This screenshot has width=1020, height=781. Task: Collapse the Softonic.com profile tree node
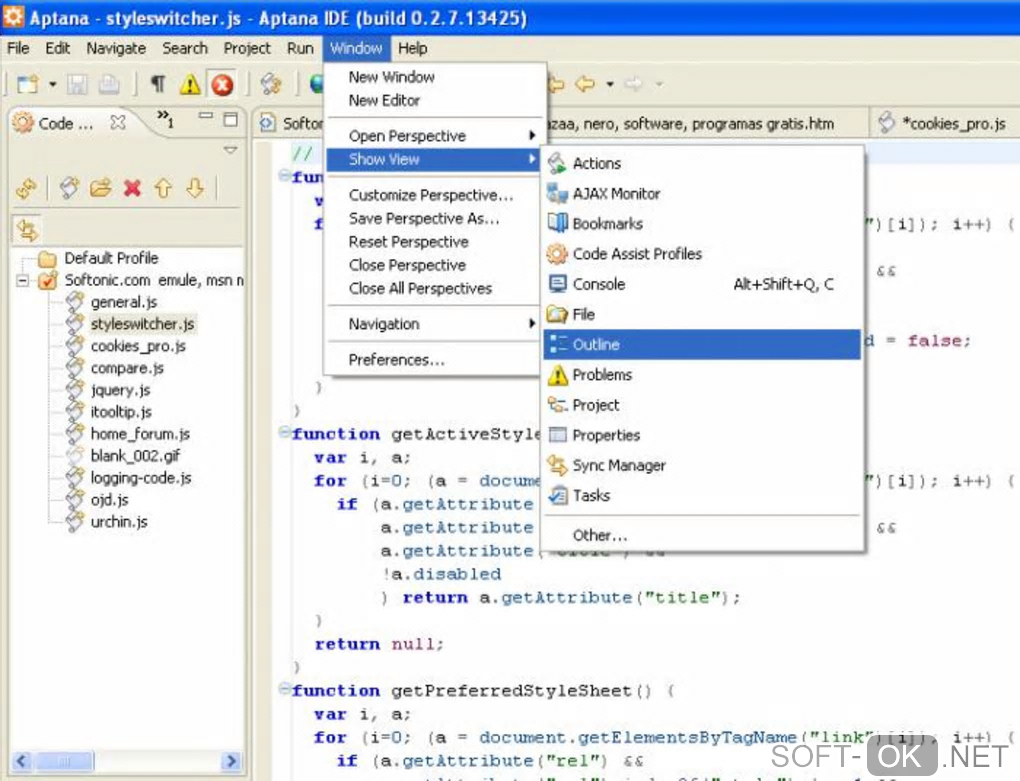[23, 281]
